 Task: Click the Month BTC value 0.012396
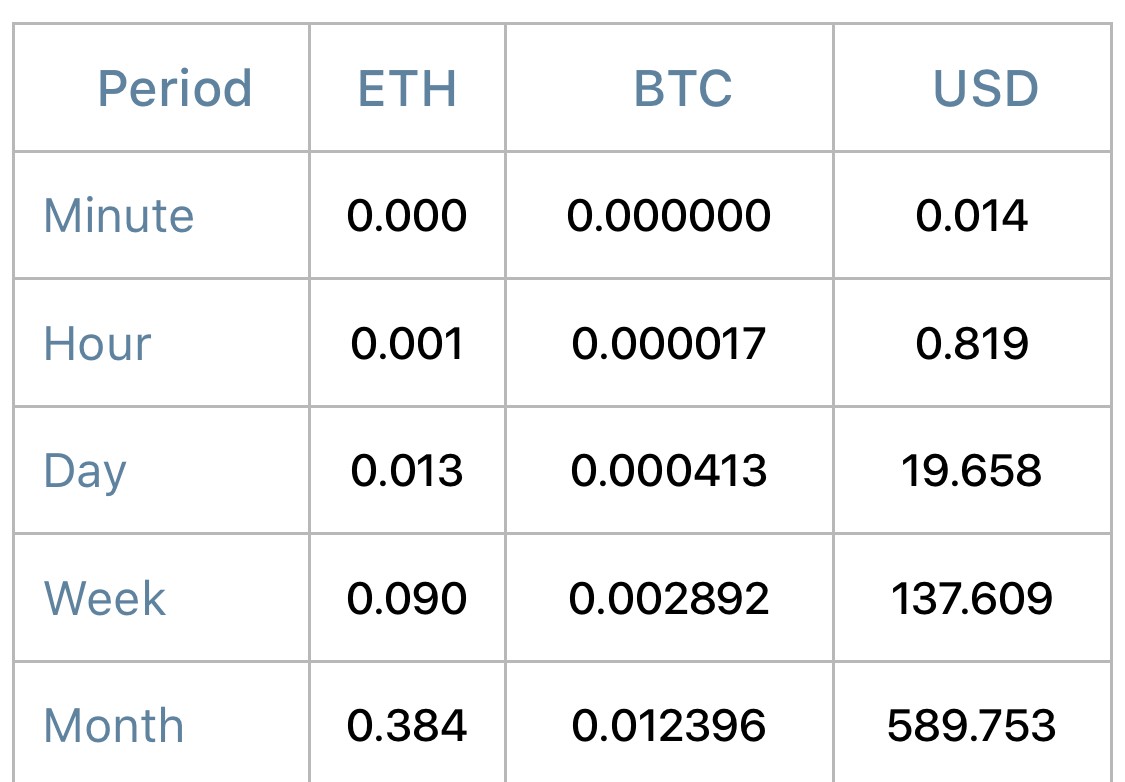(x=669, y=725)
